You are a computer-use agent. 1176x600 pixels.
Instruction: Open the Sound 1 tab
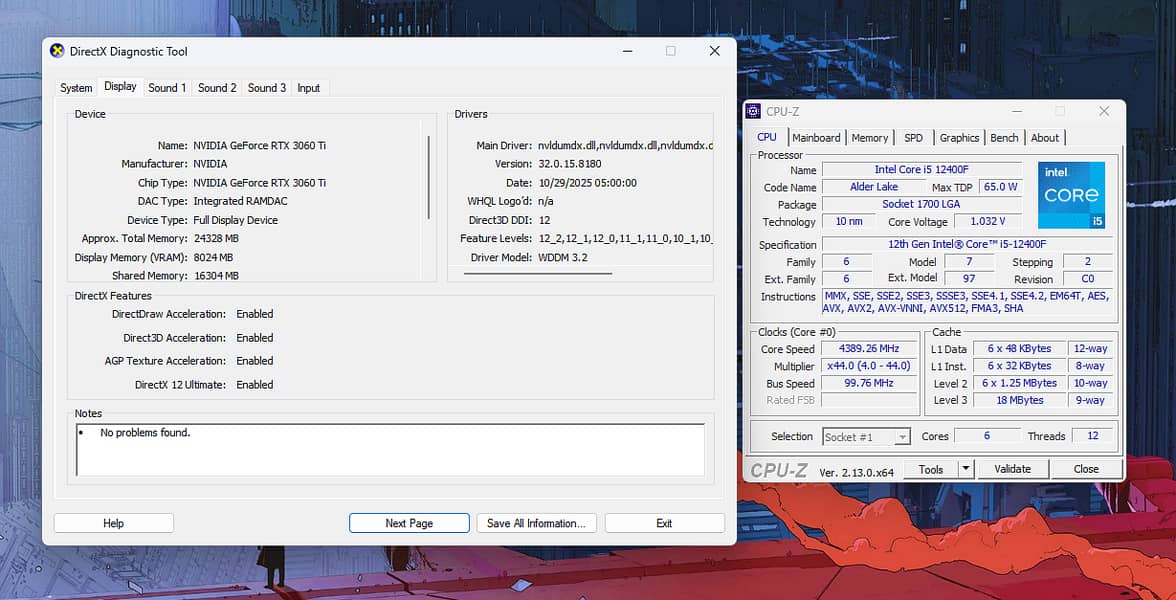point(167,88)
